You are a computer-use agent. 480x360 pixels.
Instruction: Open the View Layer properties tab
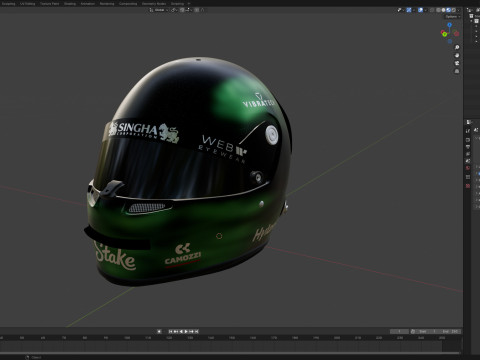468,154
